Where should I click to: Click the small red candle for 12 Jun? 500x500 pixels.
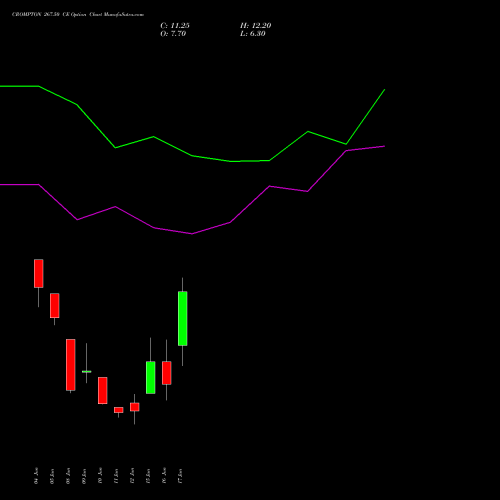coord(135,407)
